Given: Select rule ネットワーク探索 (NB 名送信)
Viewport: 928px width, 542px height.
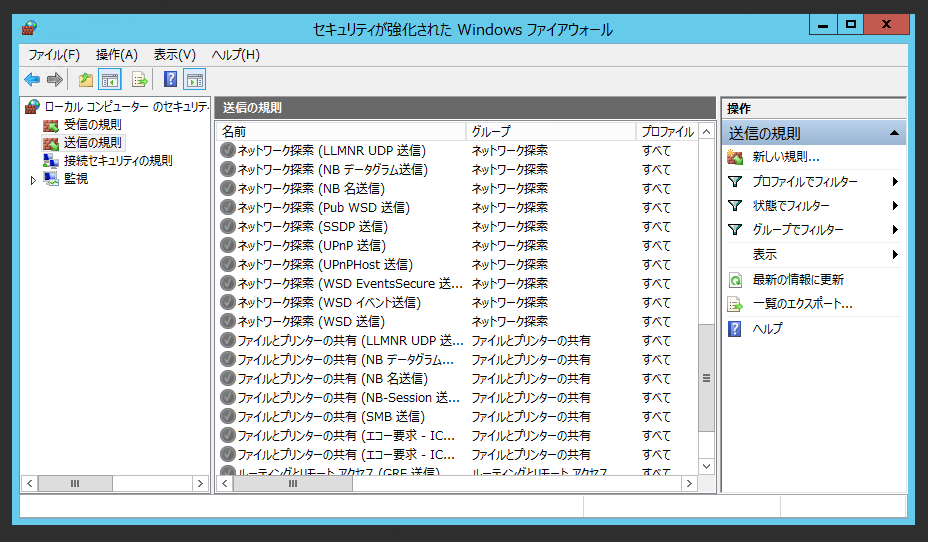Looking at the screenshot, I should click(x=311, y=188).
